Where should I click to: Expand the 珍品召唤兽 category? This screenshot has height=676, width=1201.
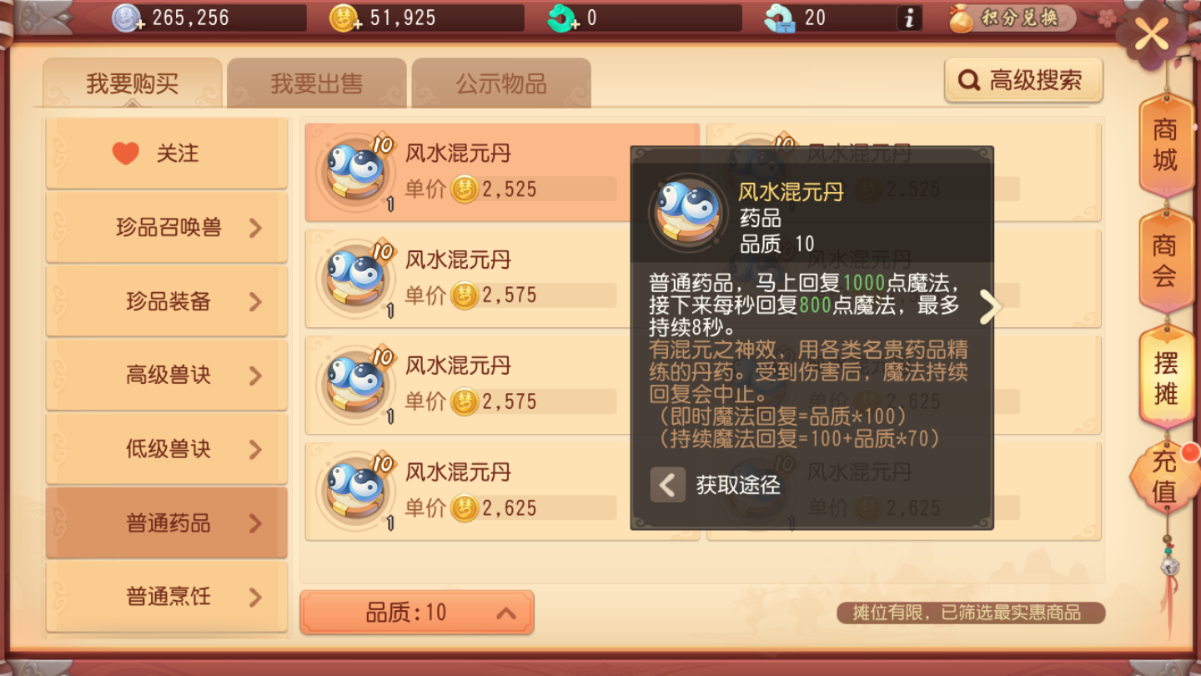(x=166, y=227)
